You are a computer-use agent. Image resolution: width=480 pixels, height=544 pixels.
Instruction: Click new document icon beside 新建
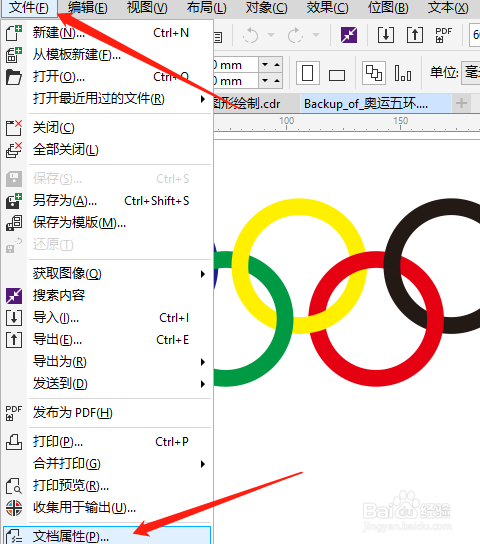point(14,33)
